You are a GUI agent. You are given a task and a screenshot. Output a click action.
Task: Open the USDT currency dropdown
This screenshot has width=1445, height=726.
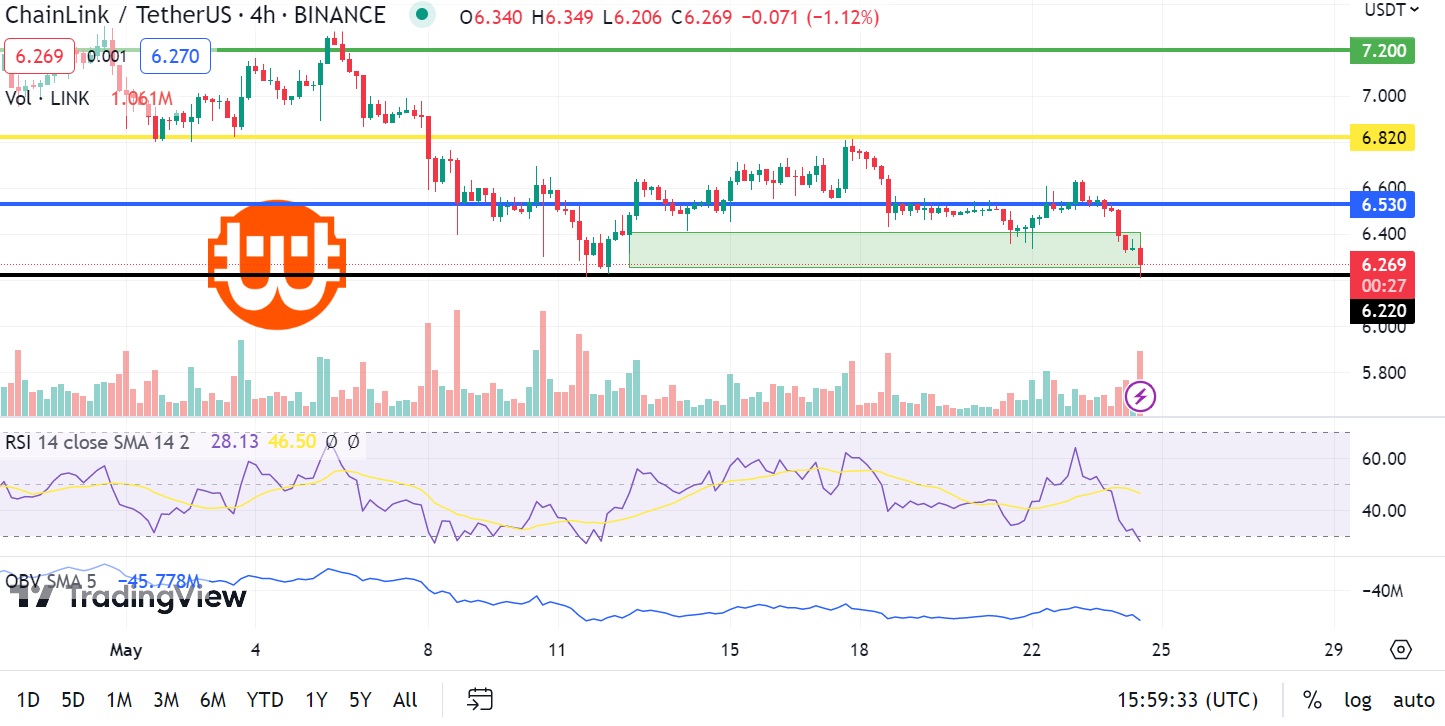pyautogui.click(x=1391, y=10)
